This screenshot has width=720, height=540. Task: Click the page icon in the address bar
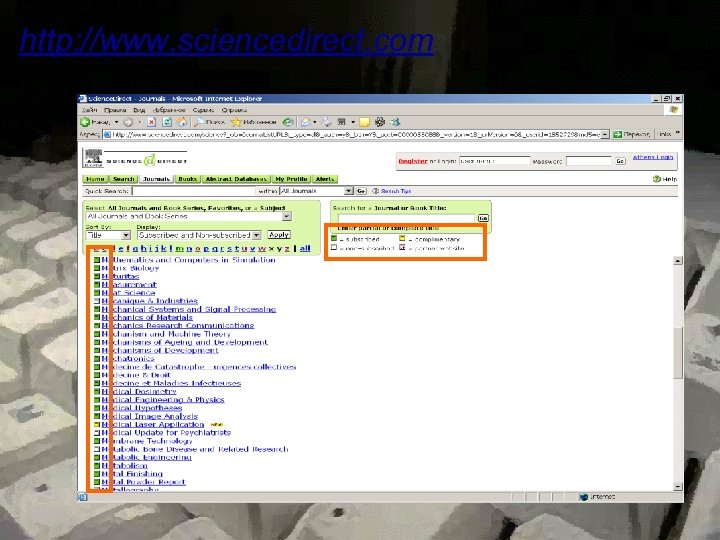(107, 135)
